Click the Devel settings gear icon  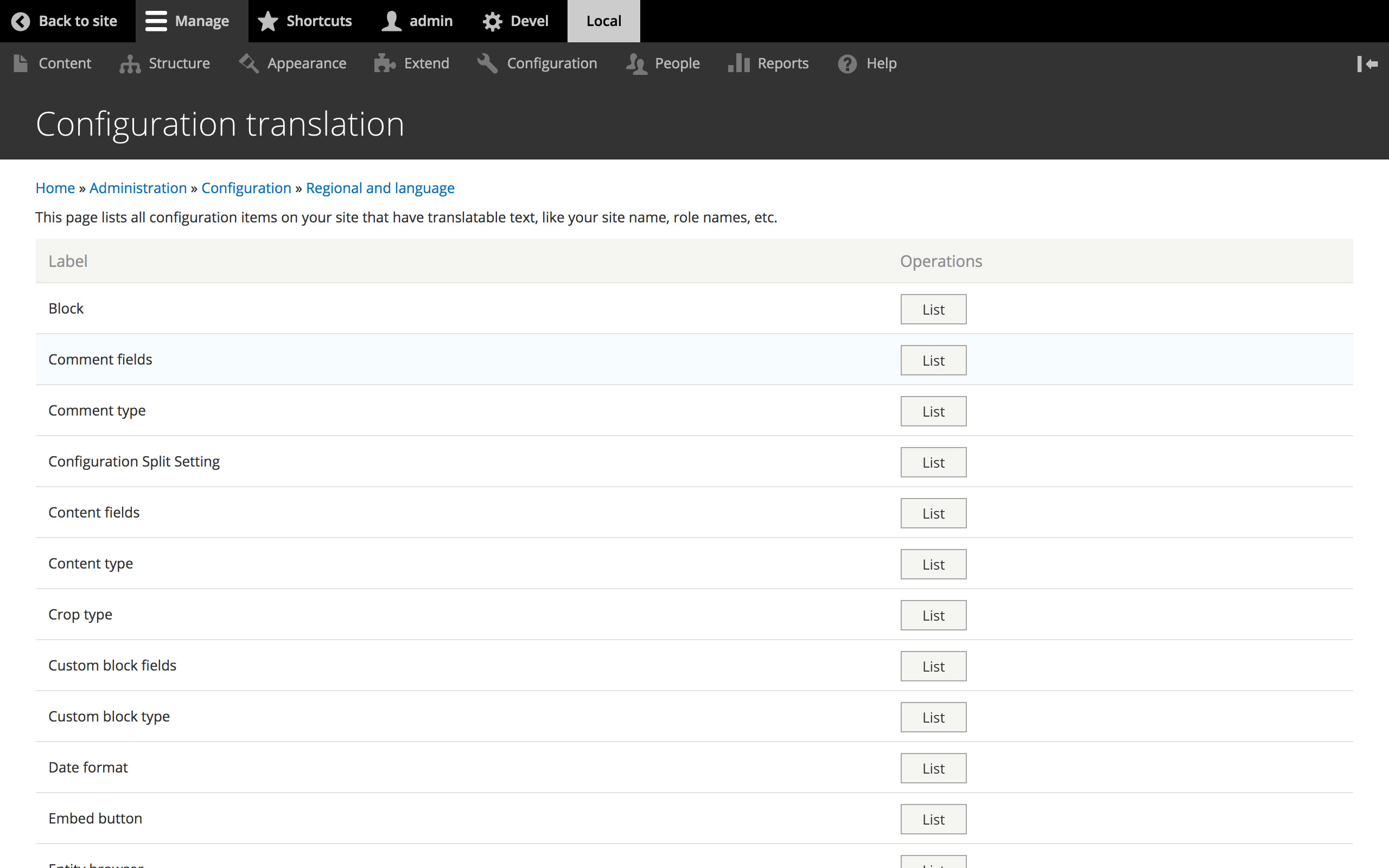point(494,20)
